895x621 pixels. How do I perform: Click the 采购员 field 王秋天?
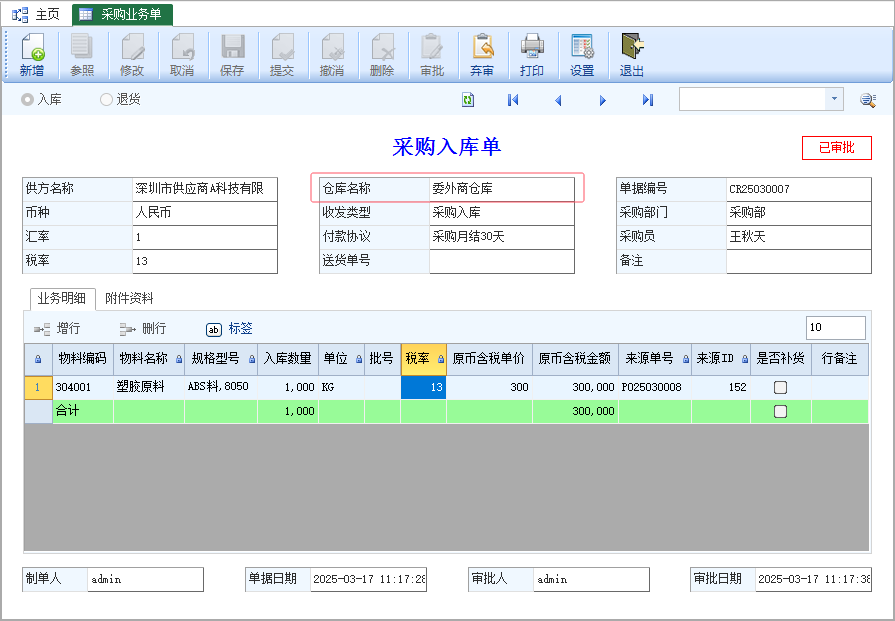[x=799, y=237]
